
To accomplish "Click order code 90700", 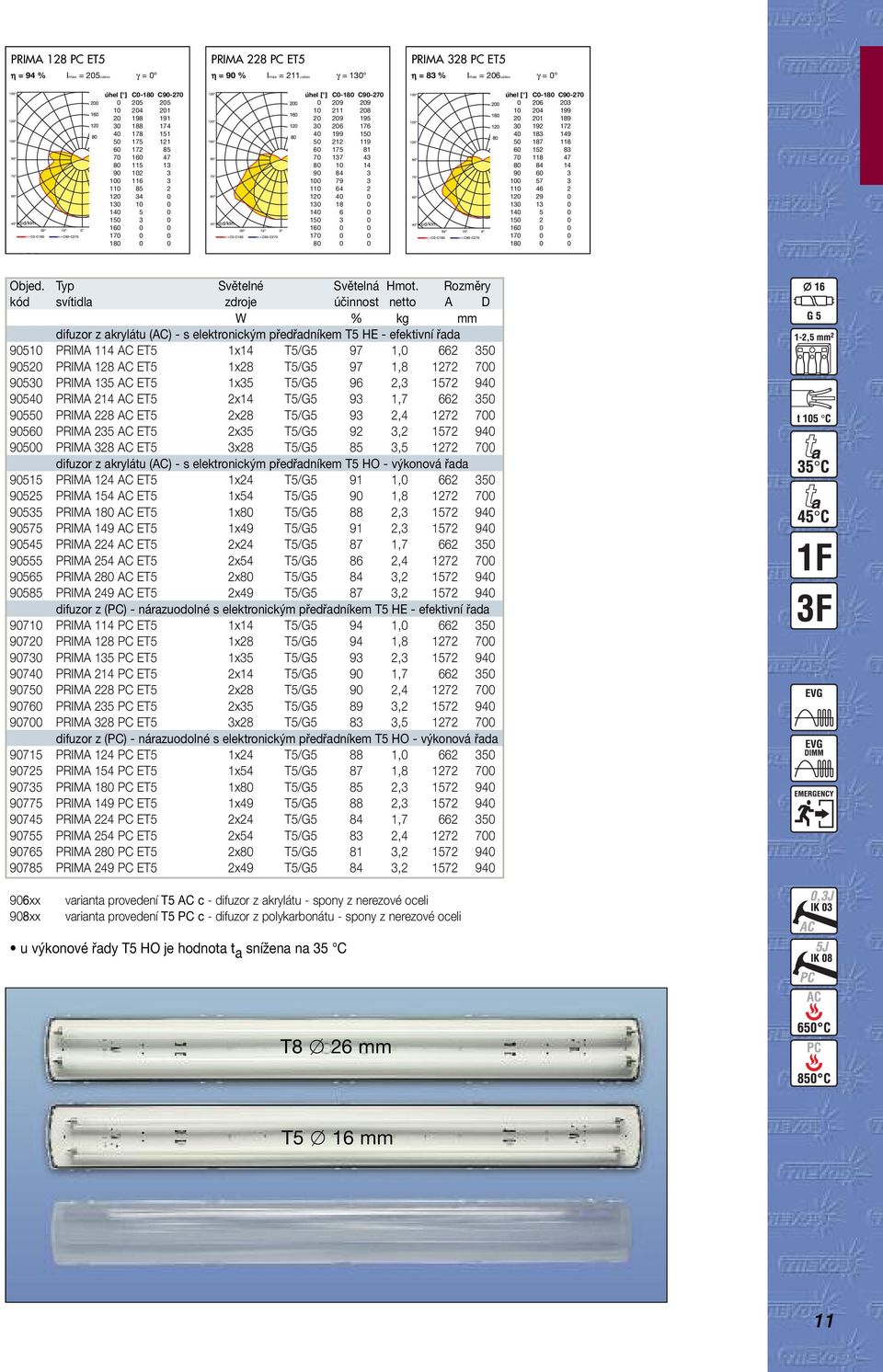I will click(x=26, y=723).
